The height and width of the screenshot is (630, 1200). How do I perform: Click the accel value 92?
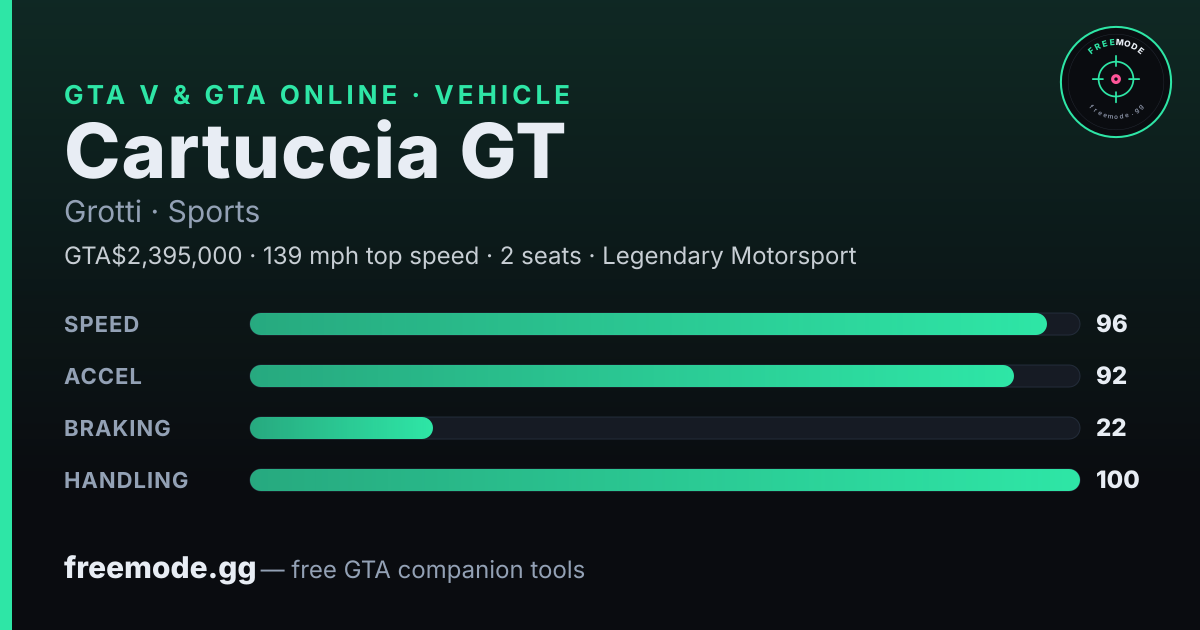click(x=1111, y=376)
